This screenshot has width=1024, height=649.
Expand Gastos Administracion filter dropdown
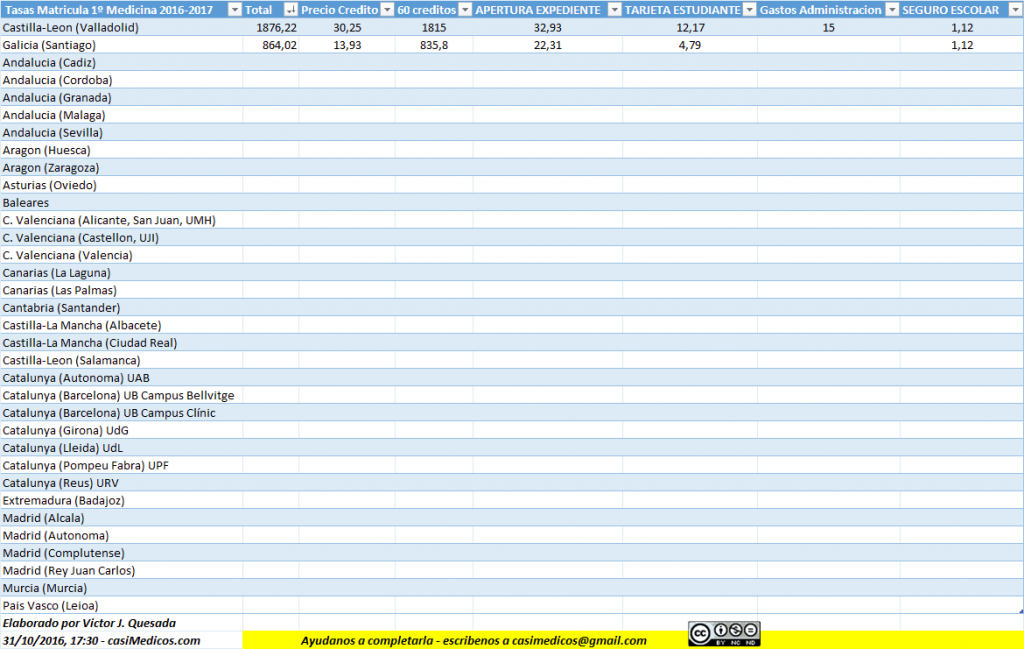891,10
